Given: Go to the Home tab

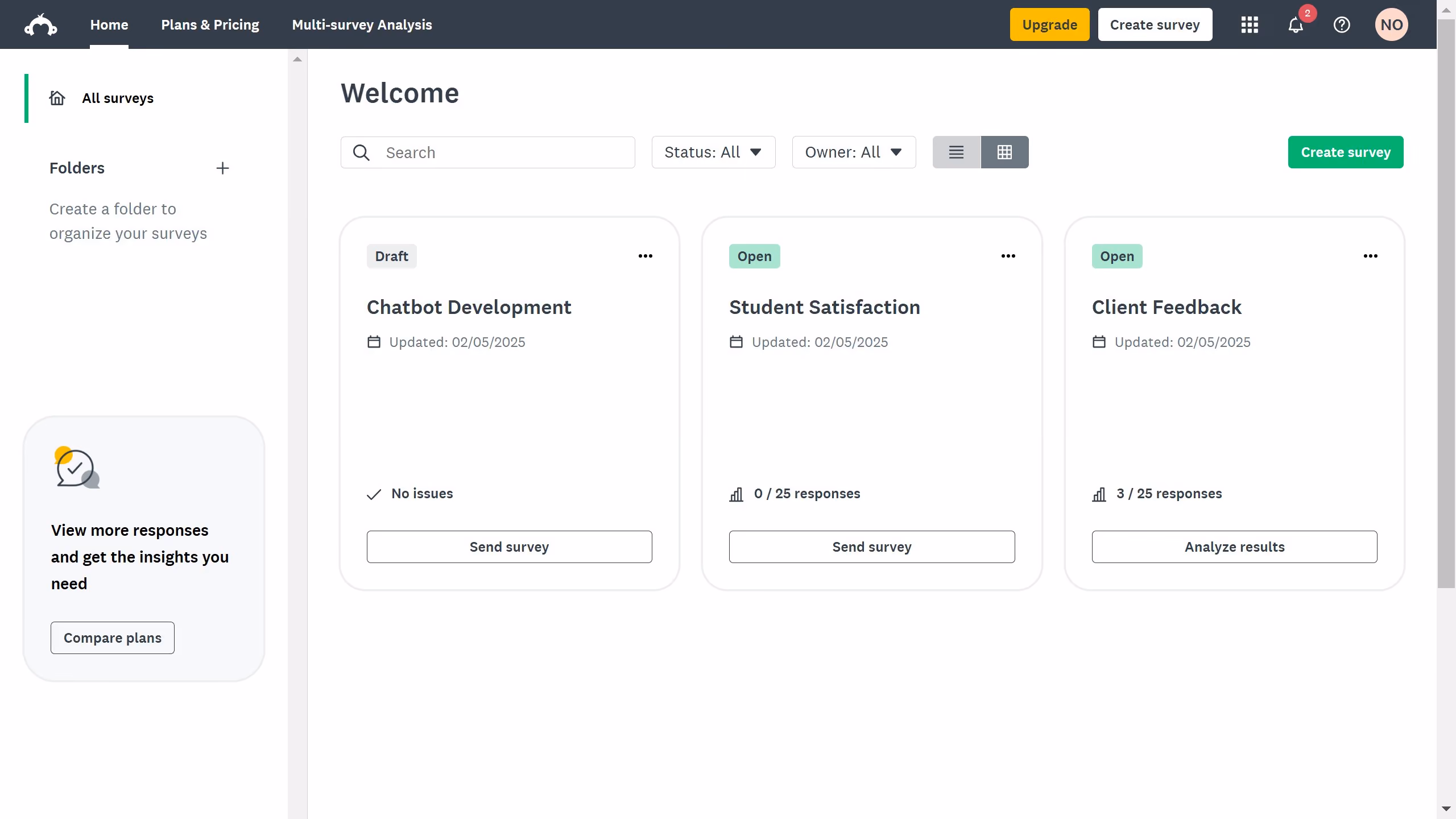Looking at the screenshot, I should click(x=109, y=25).
